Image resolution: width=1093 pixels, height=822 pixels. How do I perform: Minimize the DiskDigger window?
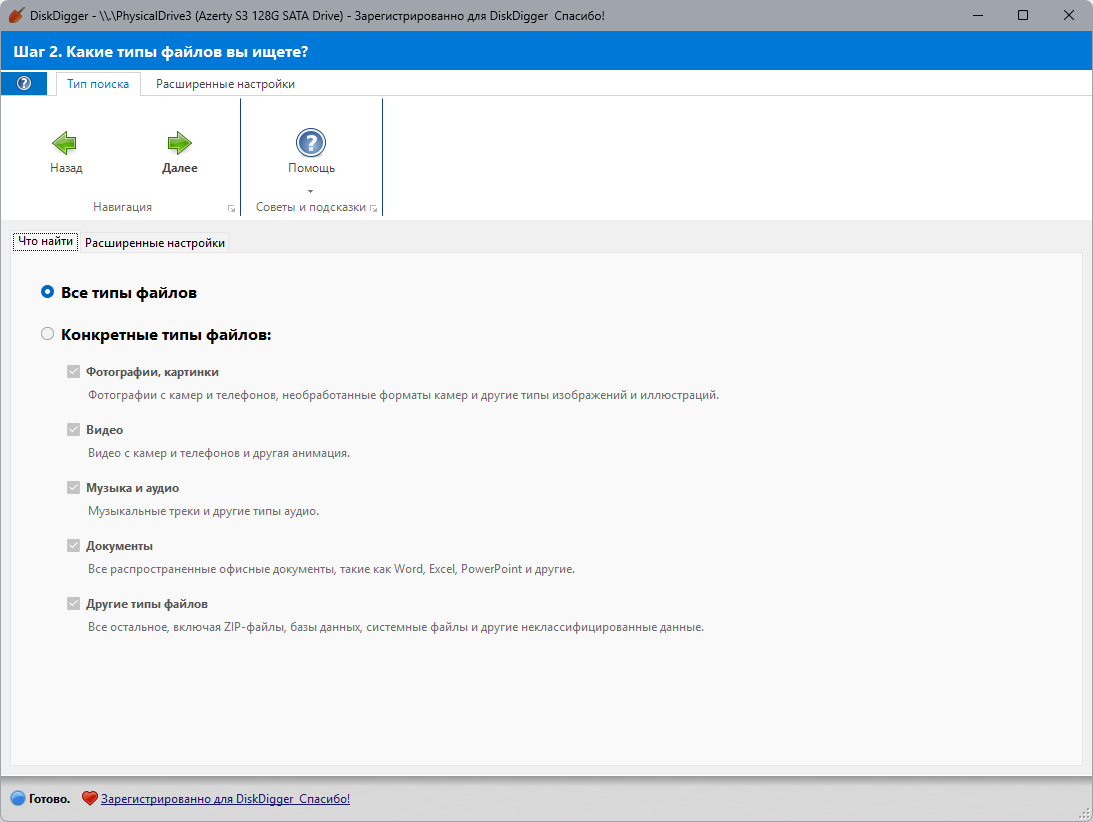pyautogui.click(x=978, y=15)
